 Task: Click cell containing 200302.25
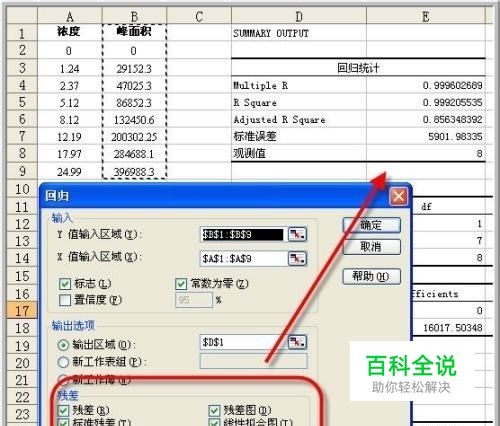134,137
